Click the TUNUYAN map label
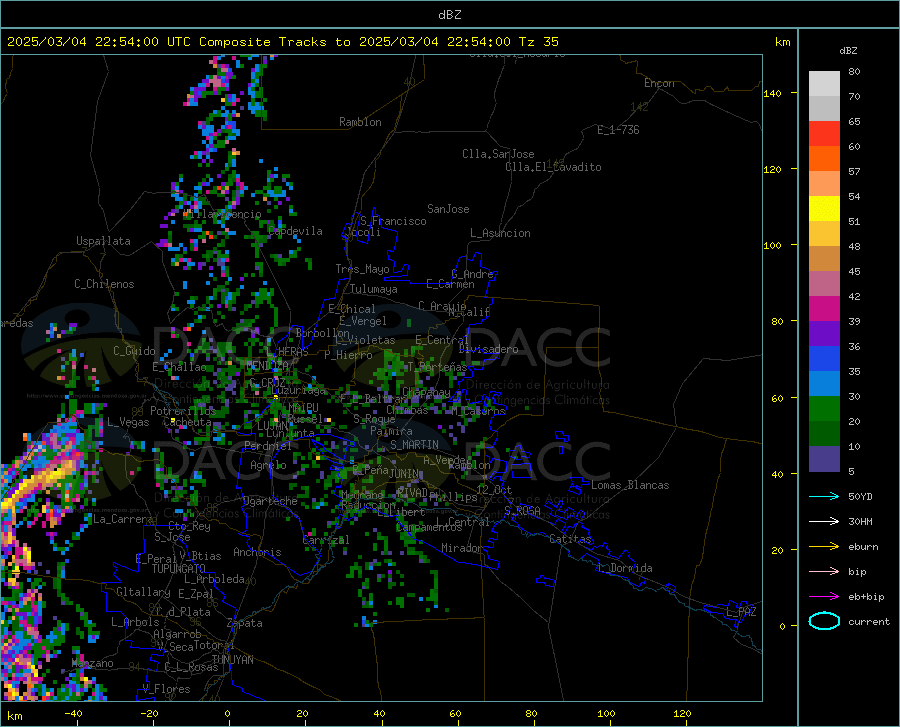Image resolution: width=900 pixels, height=727 pixels. click(x=232, y=659)
